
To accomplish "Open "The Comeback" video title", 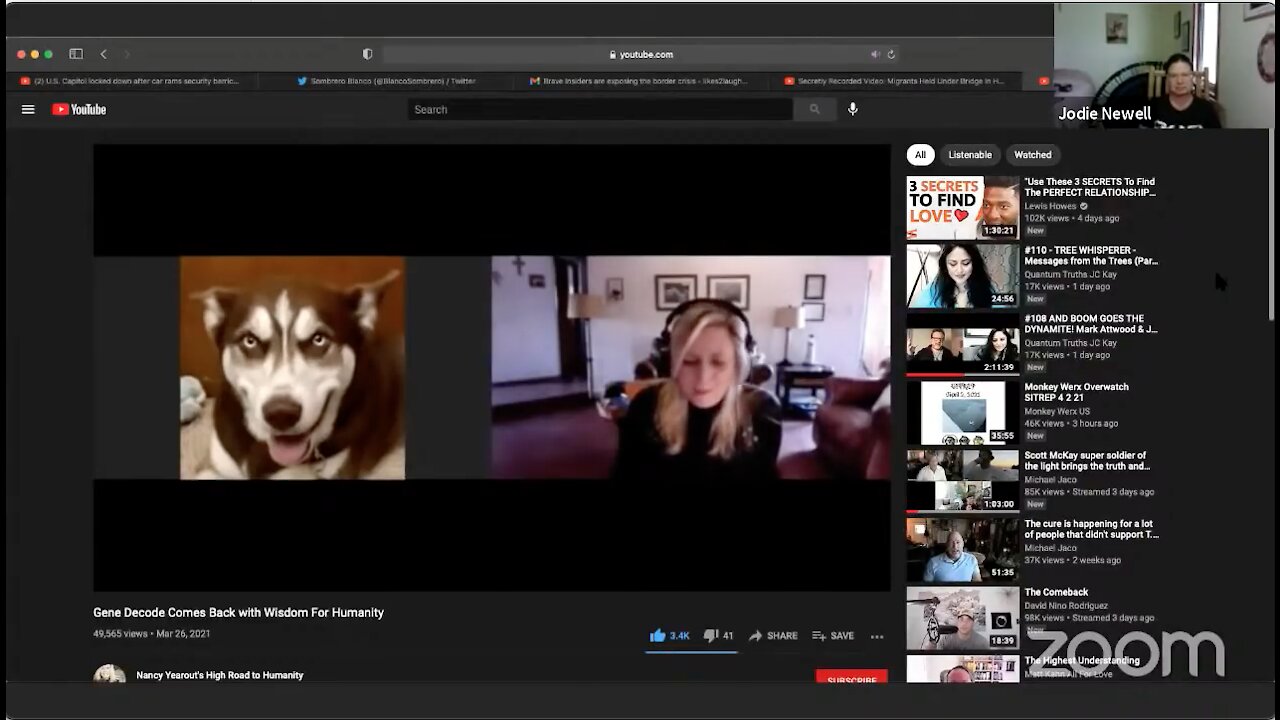I will coord(1056,592).
